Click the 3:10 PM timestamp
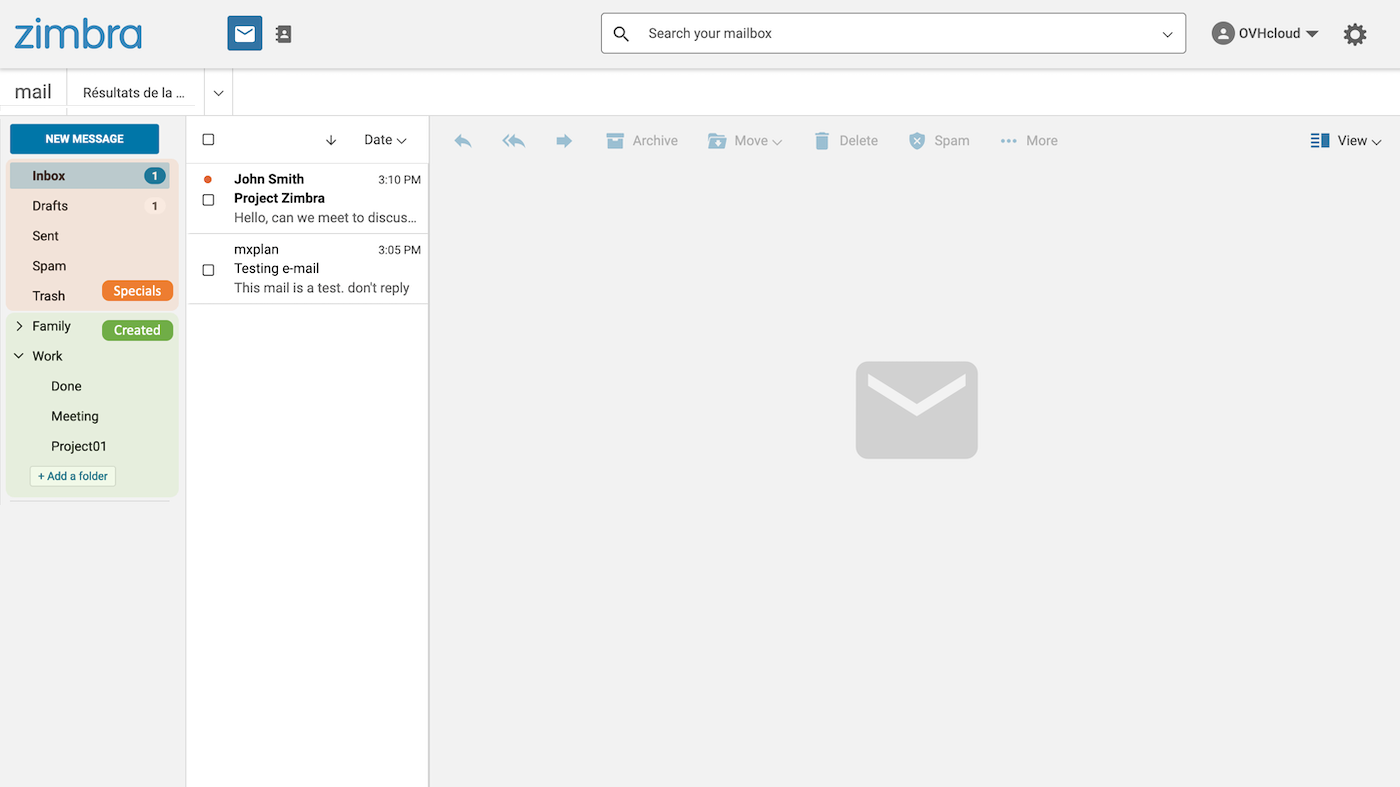 [399, 180]
